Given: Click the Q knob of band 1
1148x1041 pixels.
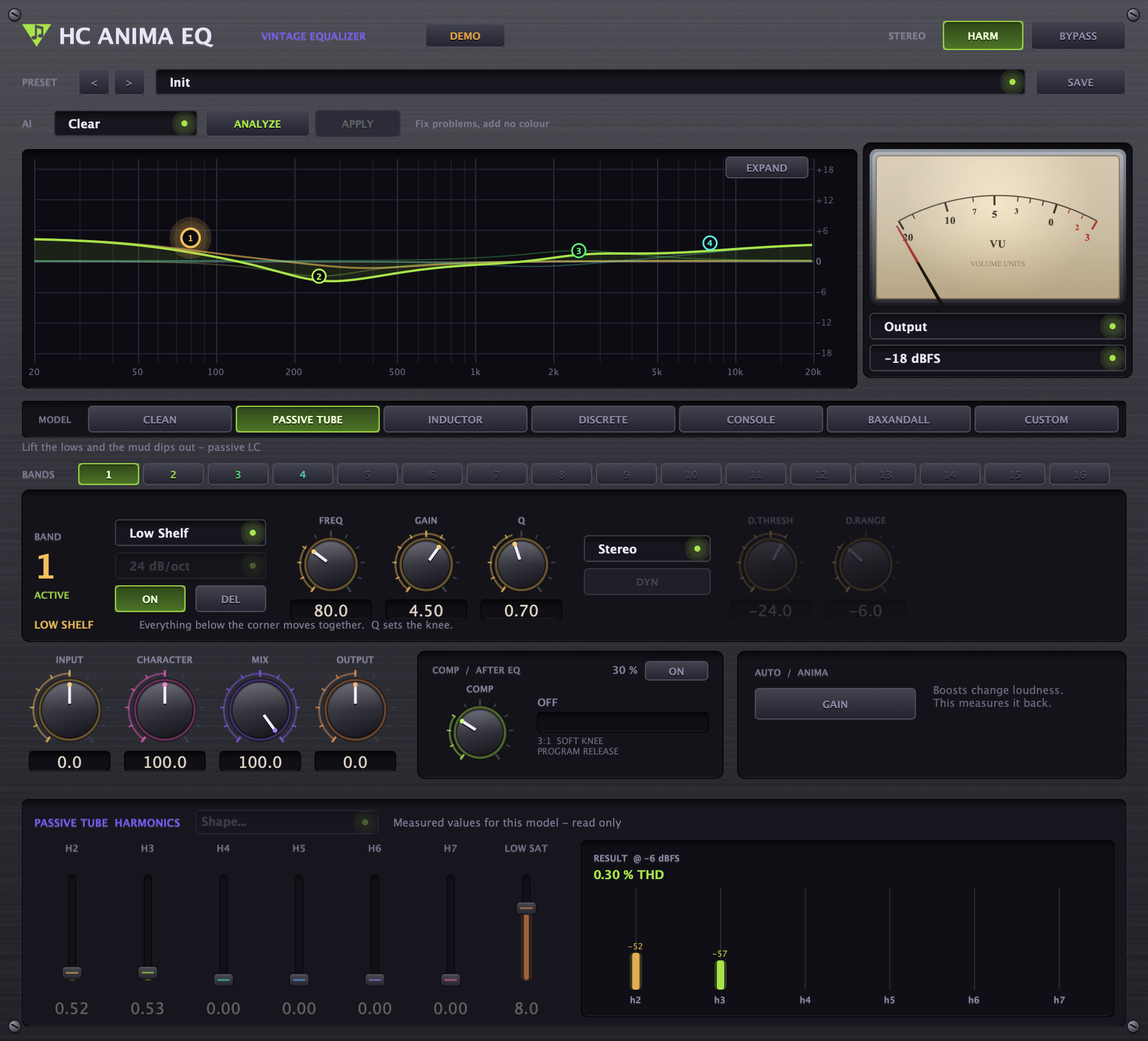Looking at the screenshot, I should (521, 564).
